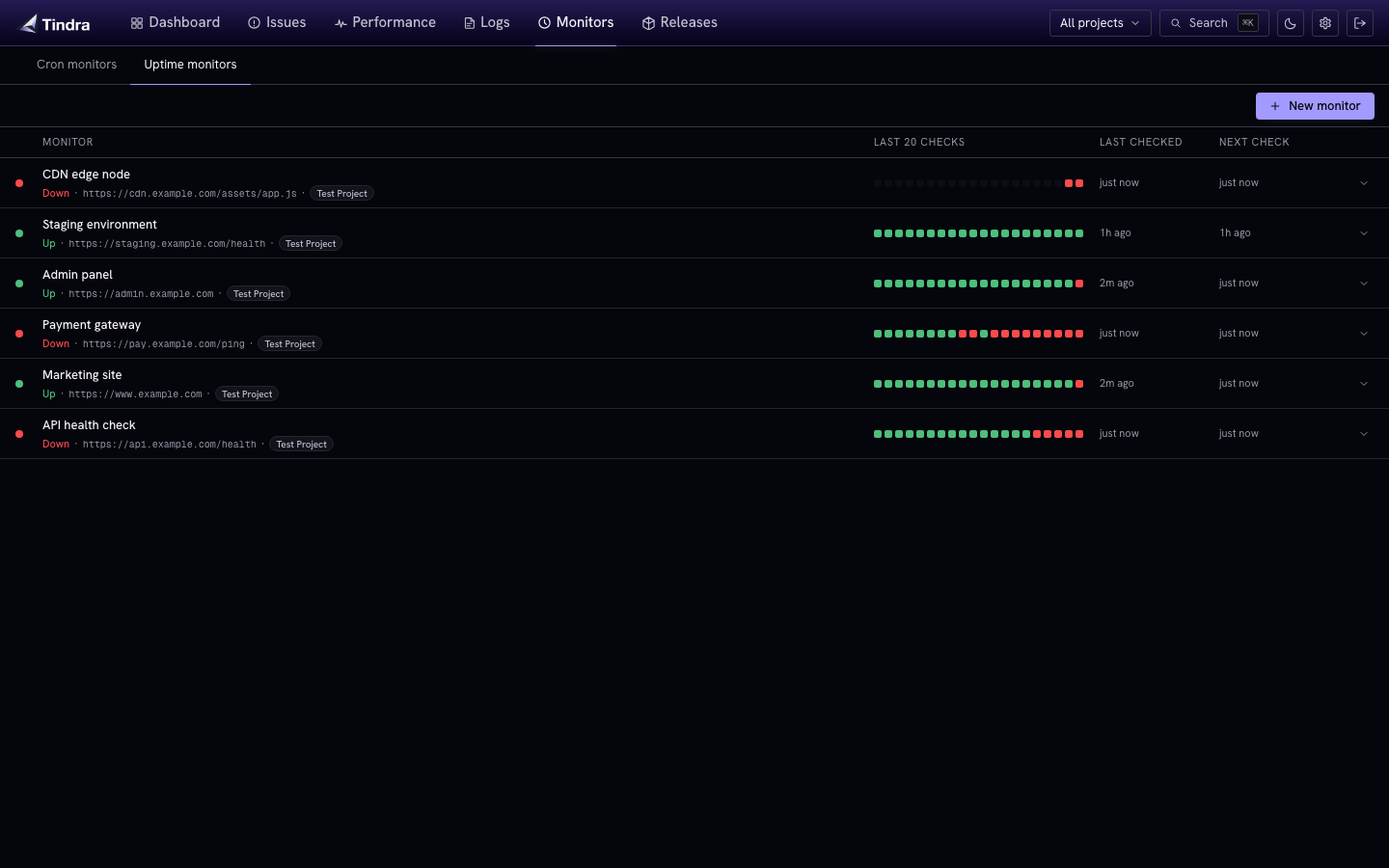Click the check history bar for Staging environment
Image resolution: width=1389 pixels, height=868 pixels.
click(978, 233)
